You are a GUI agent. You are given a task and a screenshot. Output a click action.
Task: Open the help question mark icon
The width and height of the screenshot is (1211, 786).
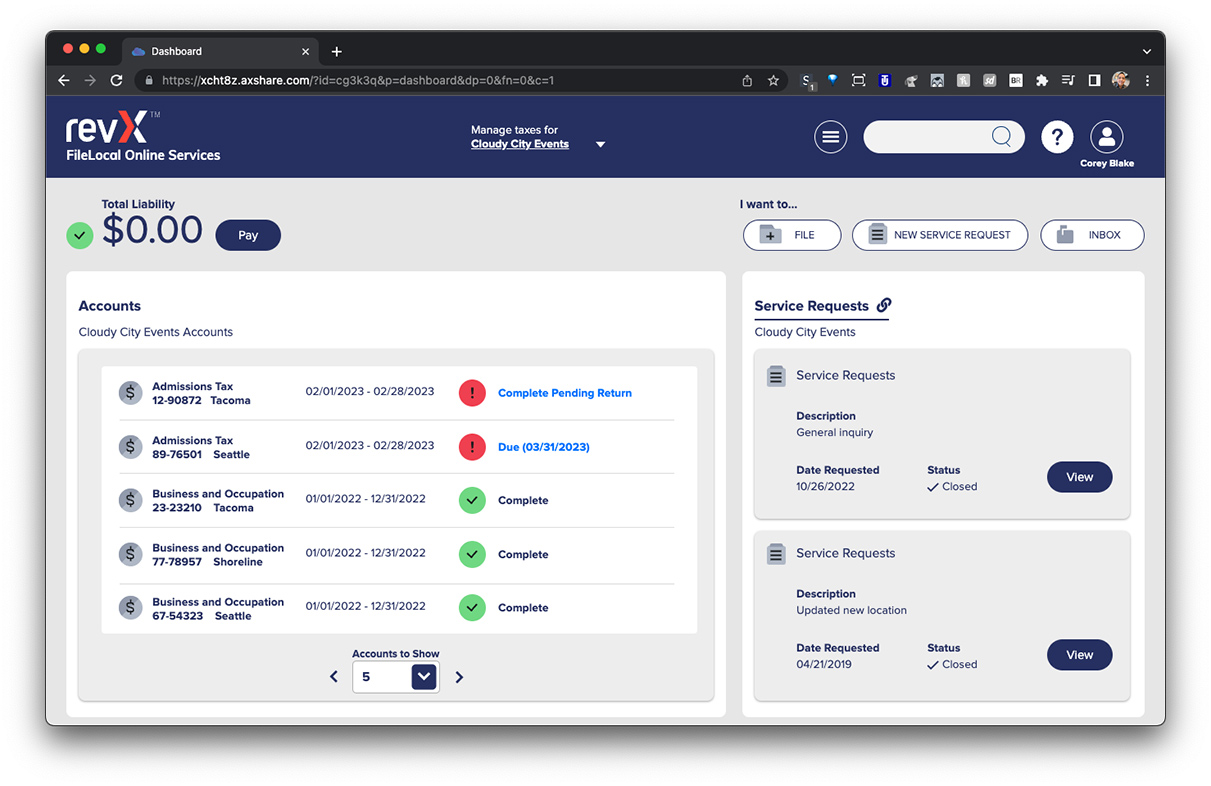tap(1057, 137)
